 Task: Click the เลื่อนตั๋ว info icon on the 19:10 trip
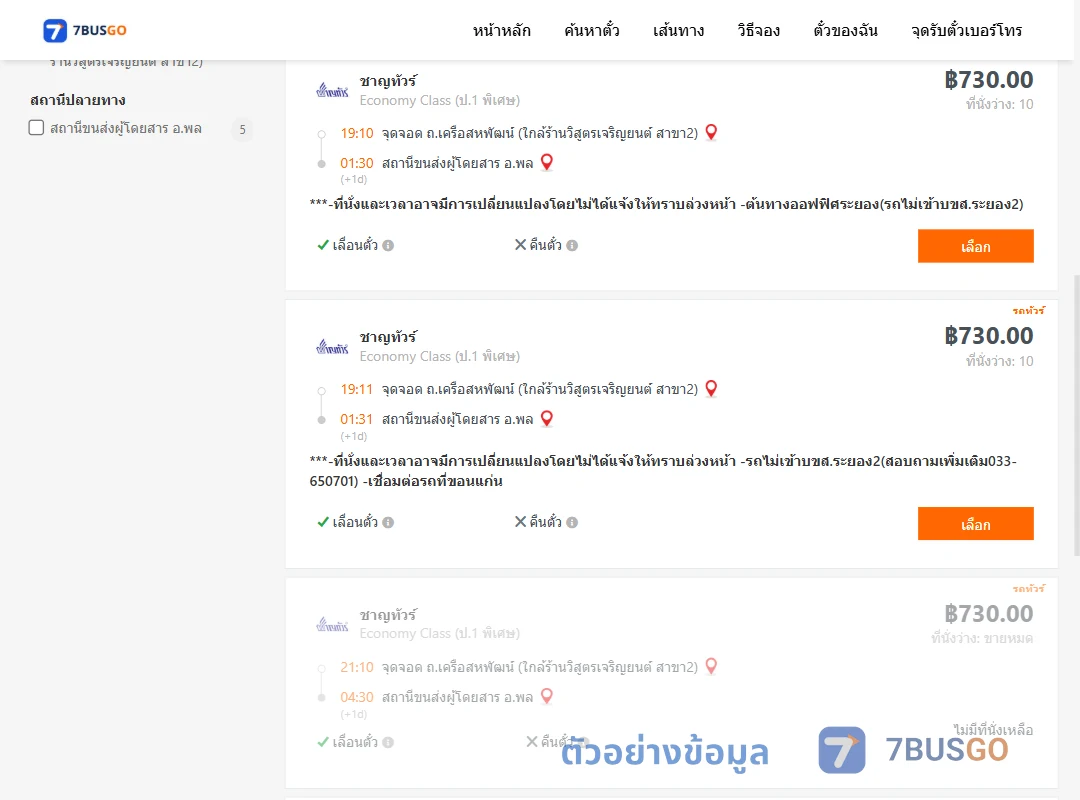tap(388, 245)
